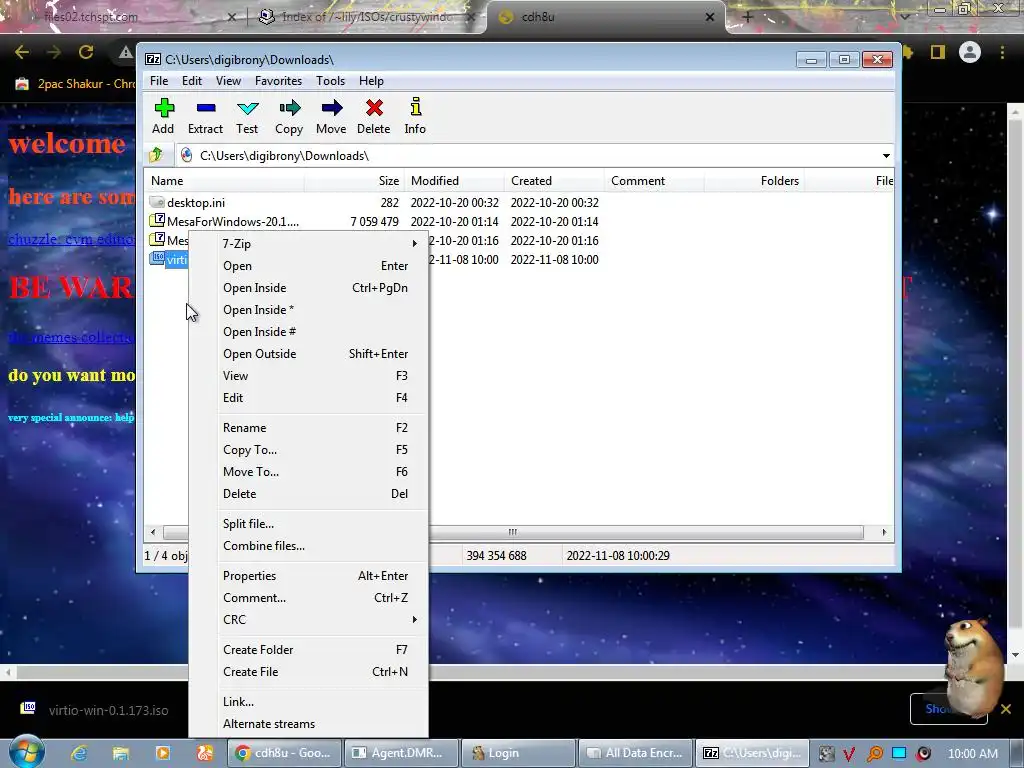This screenshot has width=1024, height=768.
Task: Sort the file list by Size column
Action: (x=354, y=181)
